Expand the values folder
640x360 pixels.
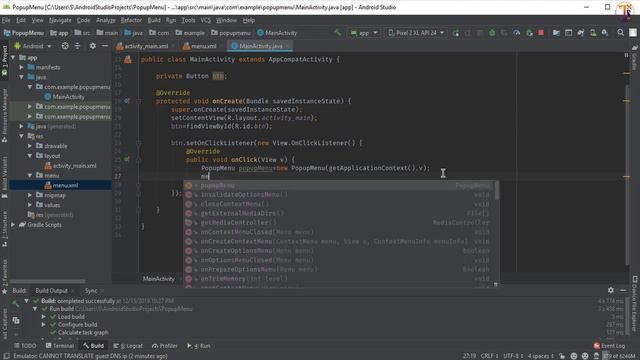pyautogui.click(x=30, y=205)
